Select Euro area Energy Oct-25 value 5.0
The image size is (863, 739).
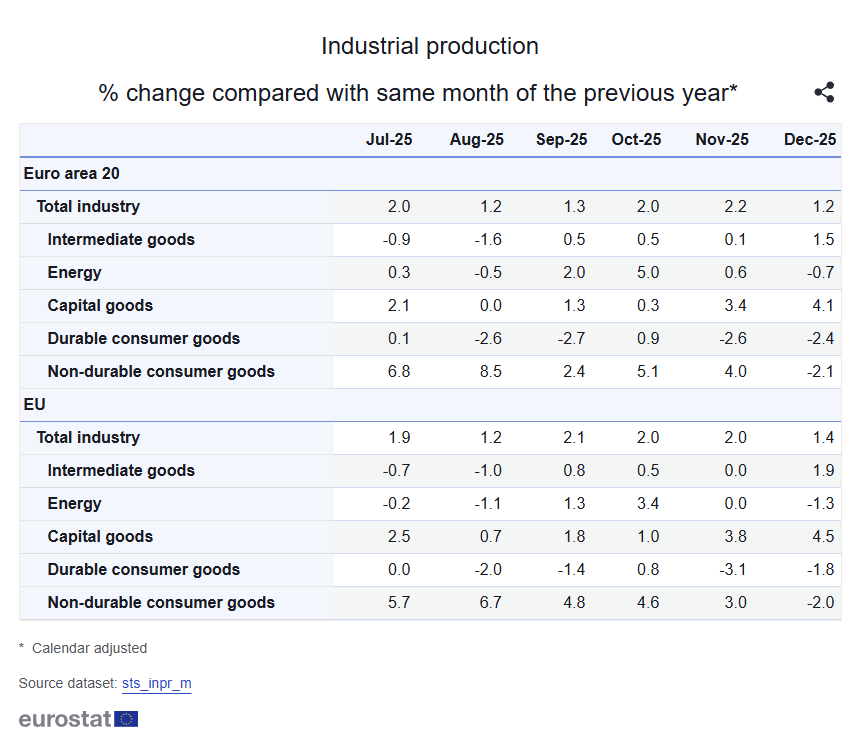(x=648, y=272)
